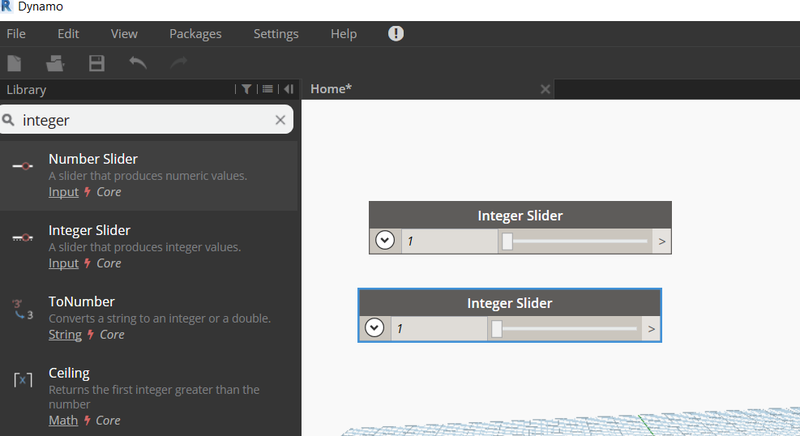Screen dimensions: 800x436
Task: Open the Settings menu
Action: click(x=276, y=34)
